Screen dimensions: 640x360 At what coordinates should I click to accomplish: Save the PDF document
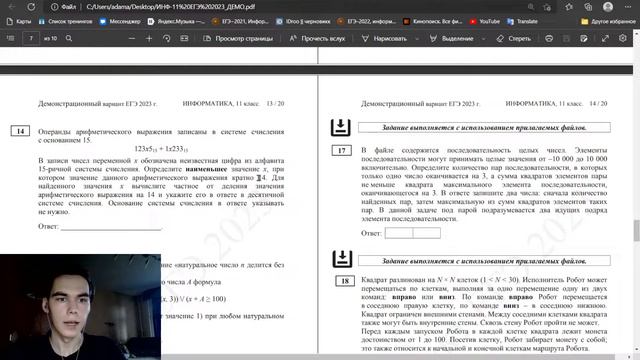click(x=566, y=38)
